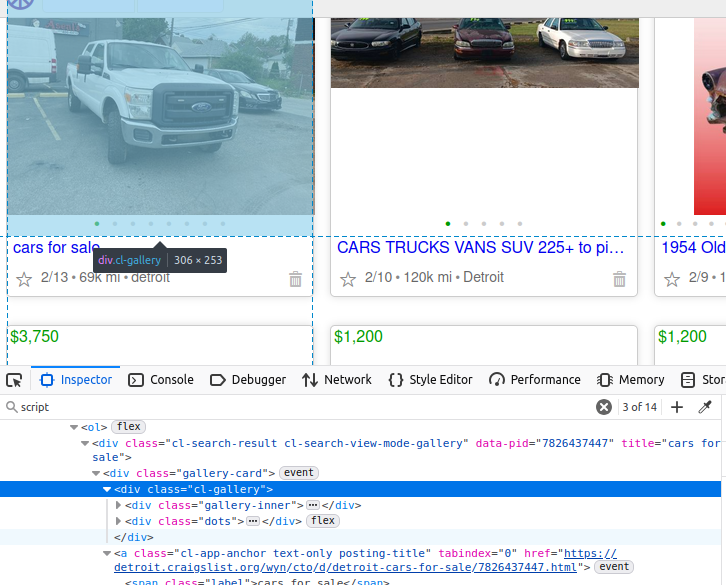726x585 pixels.
Task: Switch to the Debugger tab
Action: pos(248,380)
